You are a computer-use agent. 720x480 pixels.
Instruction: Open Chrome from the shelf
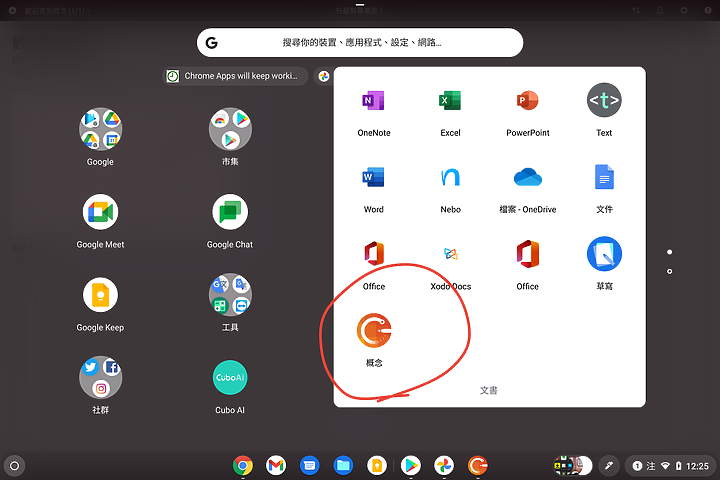click(x=242, y=466)
